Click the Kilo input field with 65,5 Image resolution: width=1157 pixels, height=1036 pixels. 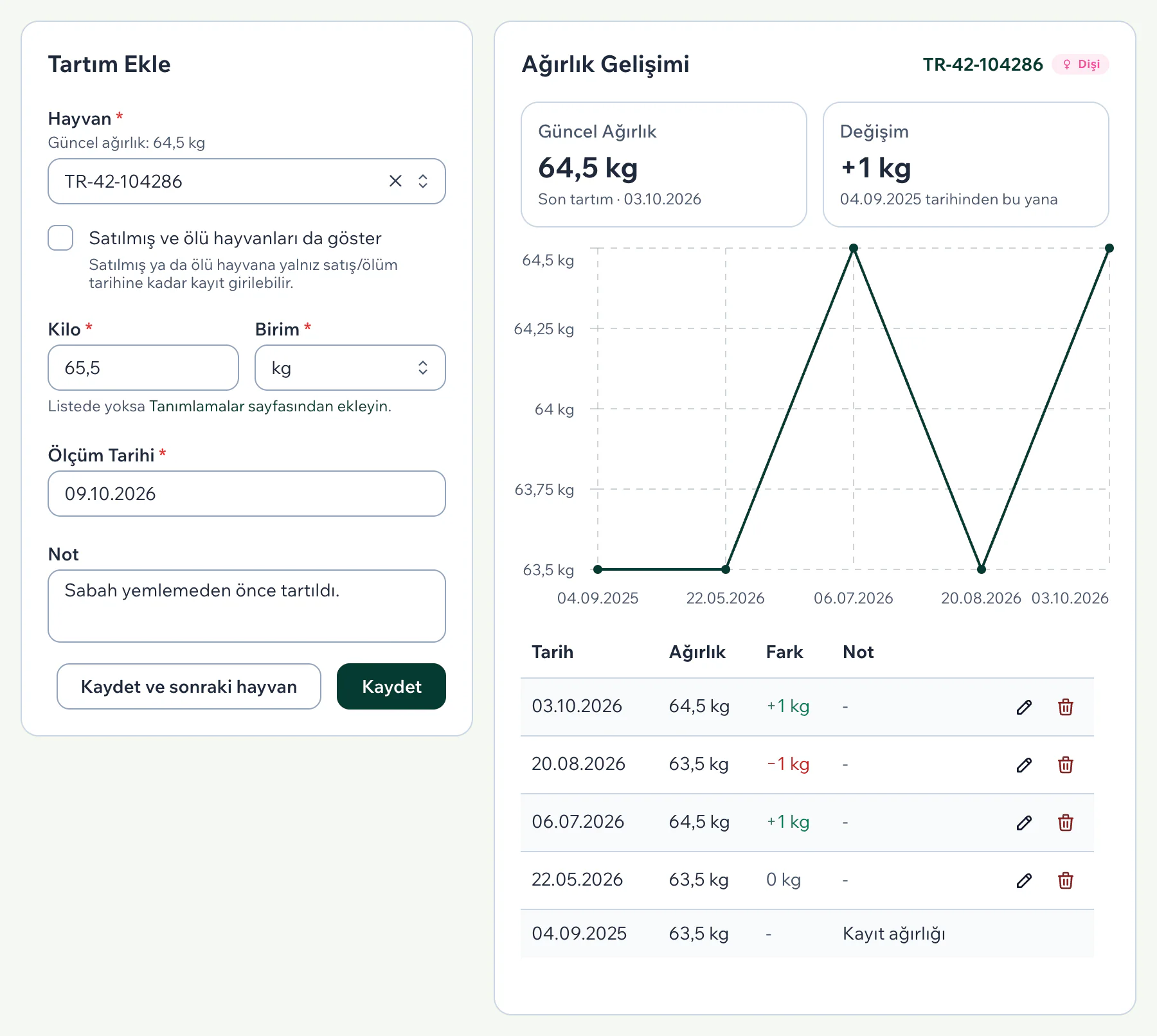coord(143,368)
